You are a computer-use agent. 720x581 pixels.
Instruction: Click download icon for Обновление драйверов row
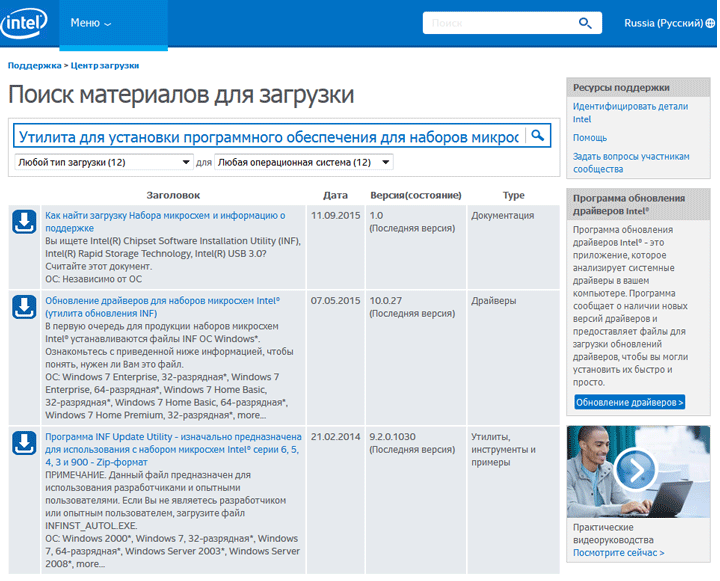tap(24, 307)
